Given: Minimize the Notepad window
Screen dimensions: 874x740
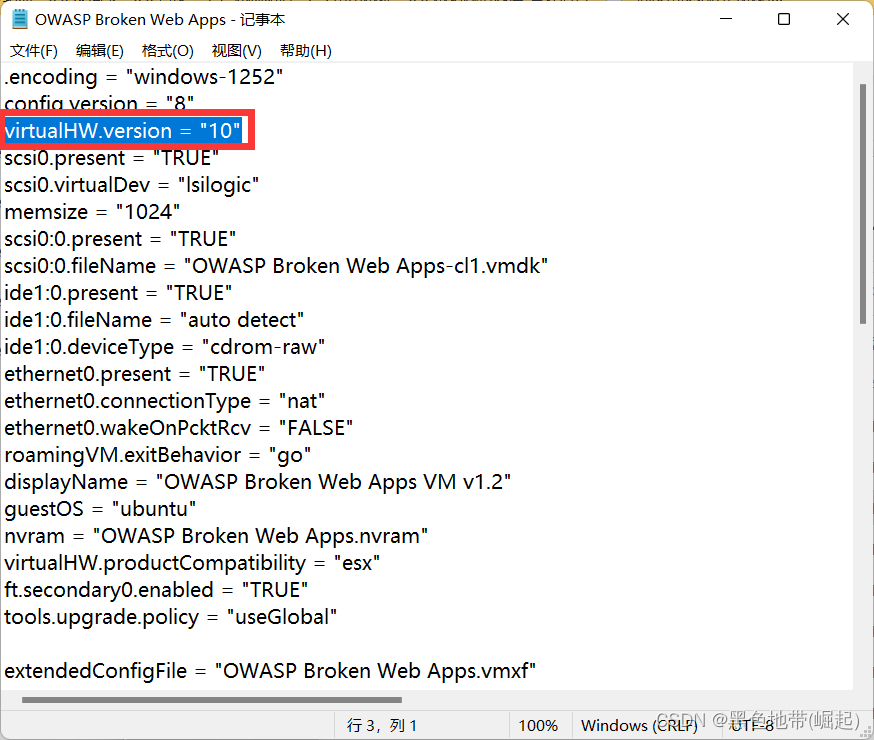Looking at the screenshot, I should coord(726,19).
